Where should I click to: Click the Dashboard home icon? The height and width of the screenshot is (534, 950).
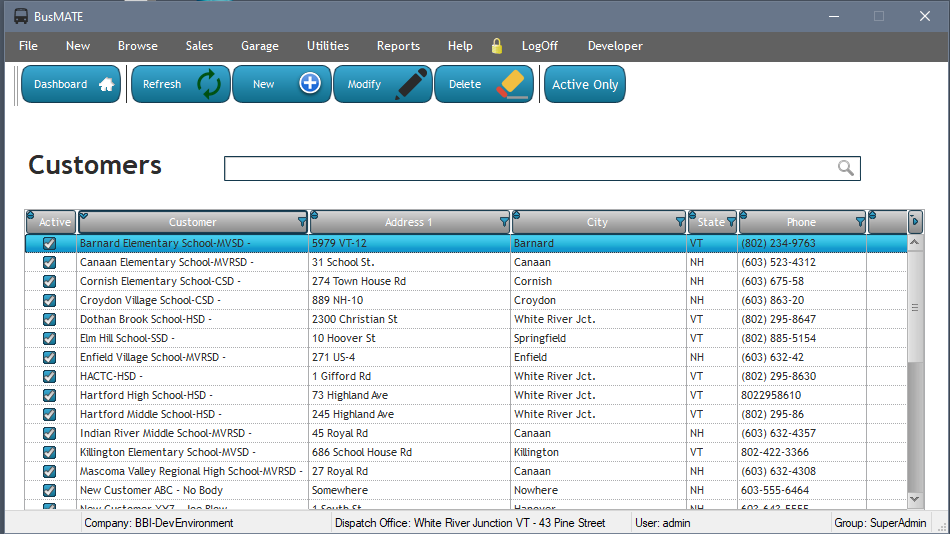click(107, 85)
